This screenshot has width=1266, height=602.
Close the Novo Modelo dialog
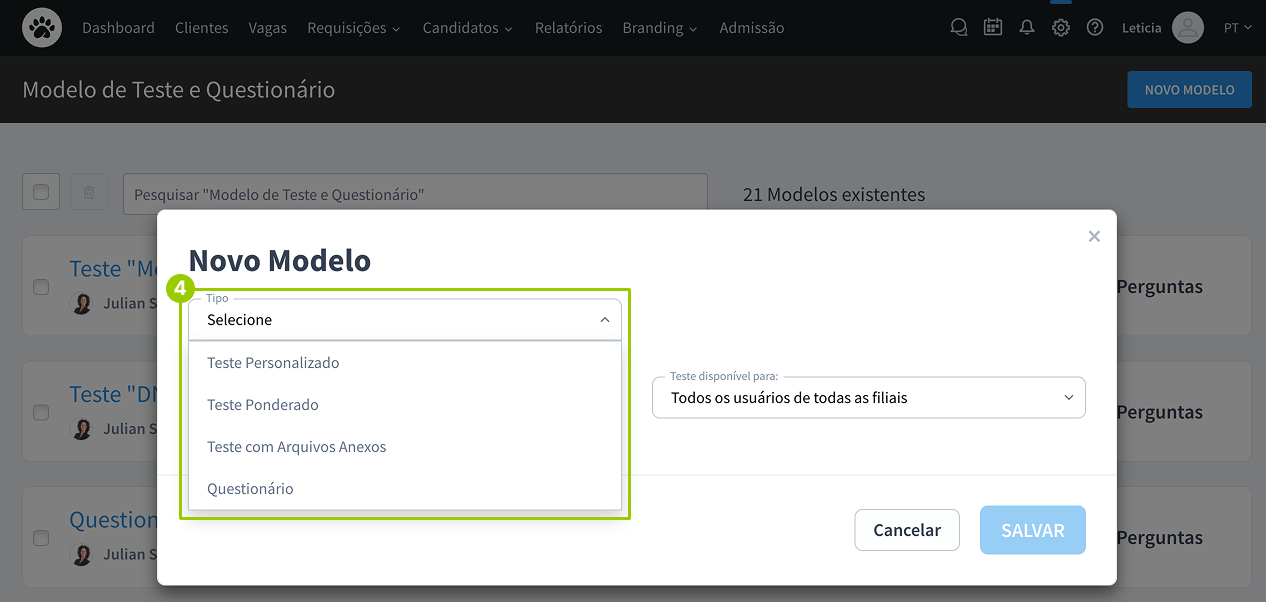point(1094,237)
